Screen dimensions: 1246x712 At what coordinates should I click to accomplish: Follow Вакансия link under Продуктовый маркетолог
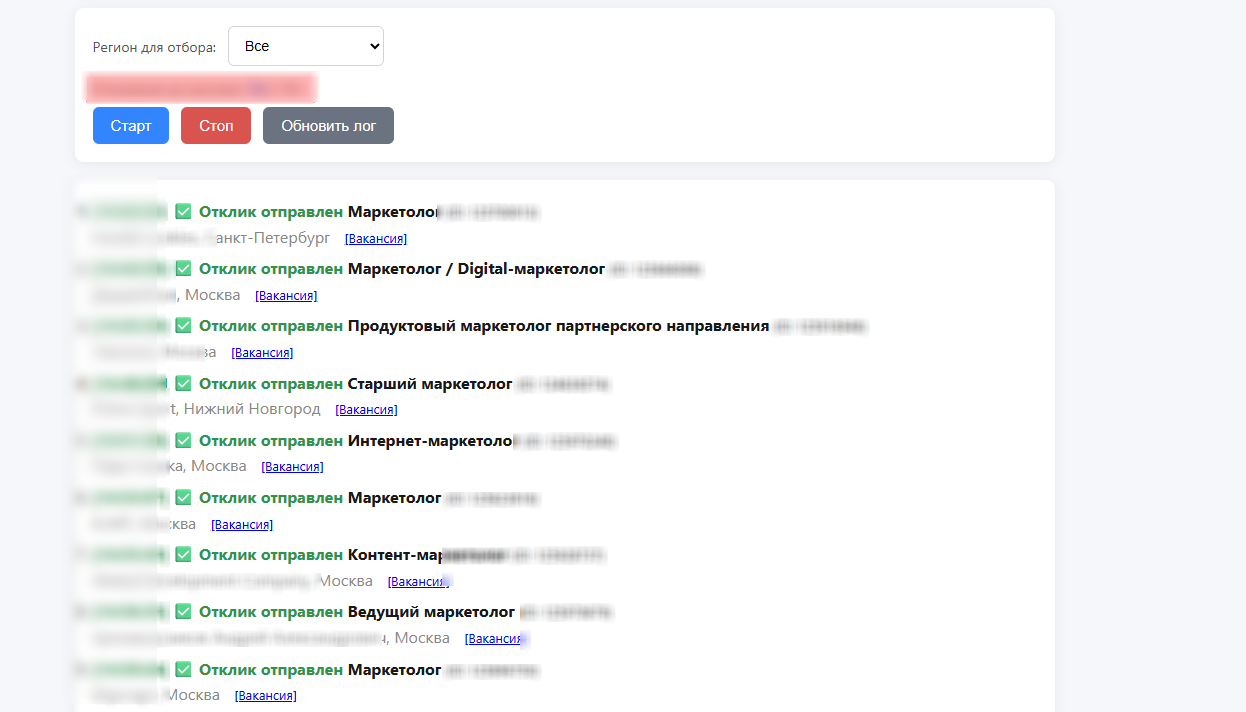[x=262, y=353]
